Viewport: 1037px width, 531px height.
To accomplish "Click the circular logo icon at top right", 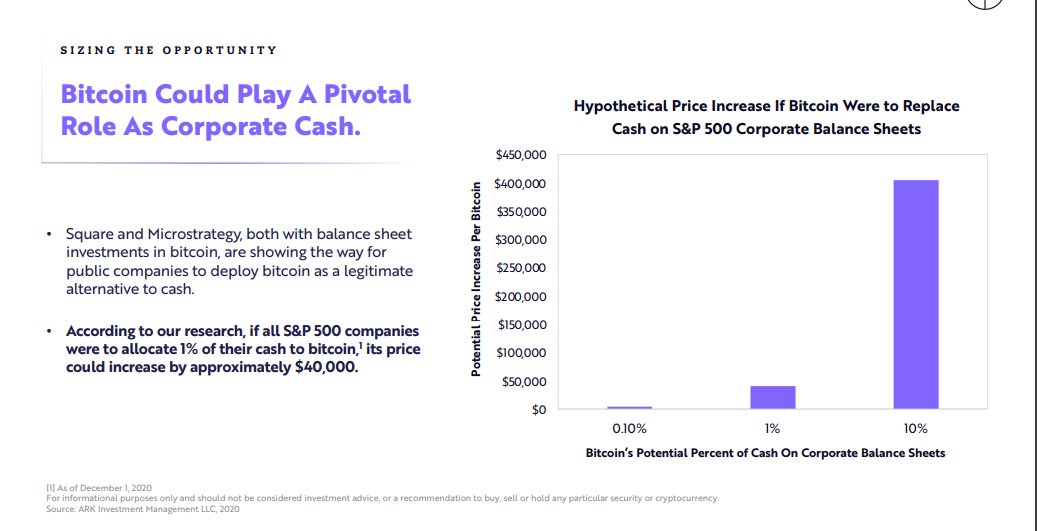I will point(985,3).
